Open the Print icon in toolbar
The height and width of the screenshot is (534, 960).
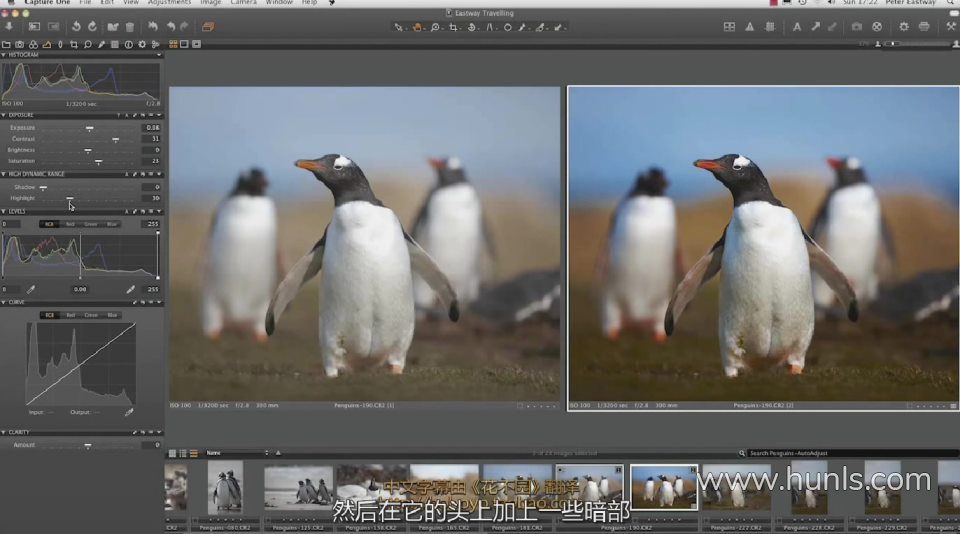pyautogui.click(x=923, y=26)
